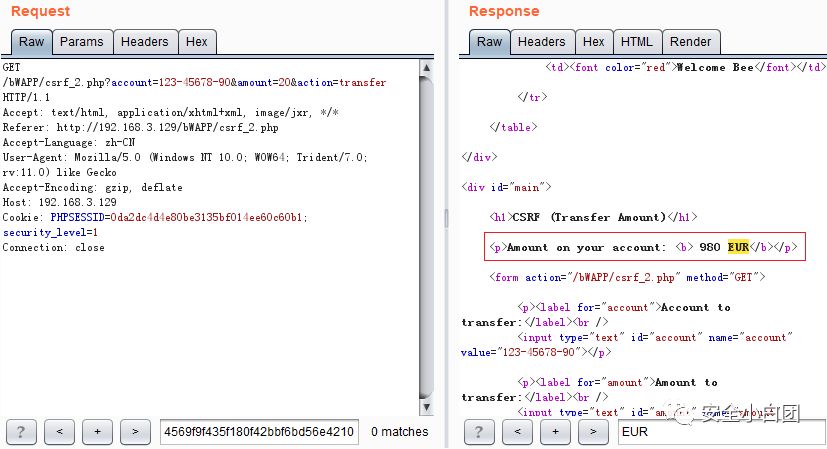This screenshot has height=449, width=827.
Task: Click the Request panel title
Action: click(41, 11)
